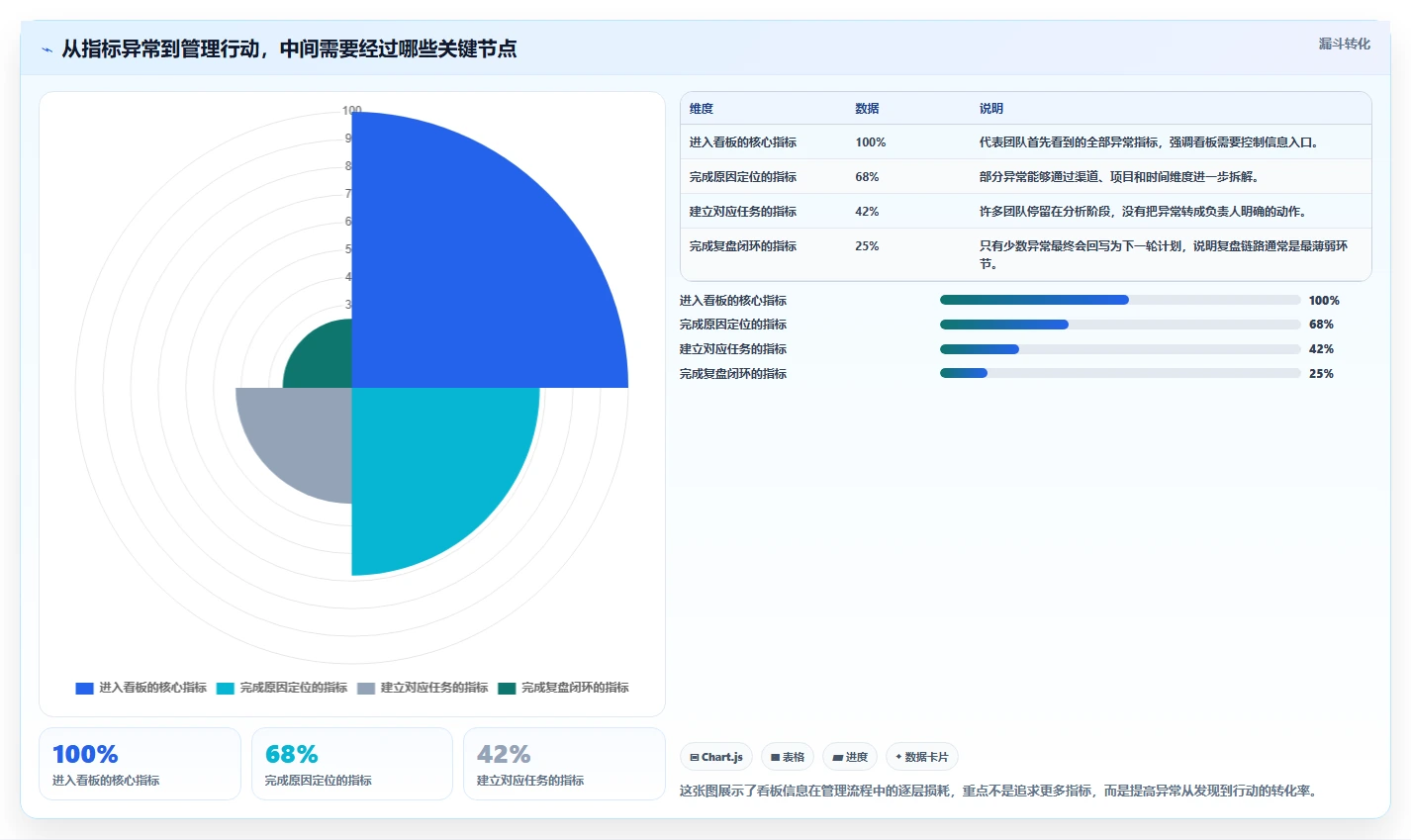This screenshot has width=1411, height=840.
Task: Click the 维度 column header
Action: point(702,109)
